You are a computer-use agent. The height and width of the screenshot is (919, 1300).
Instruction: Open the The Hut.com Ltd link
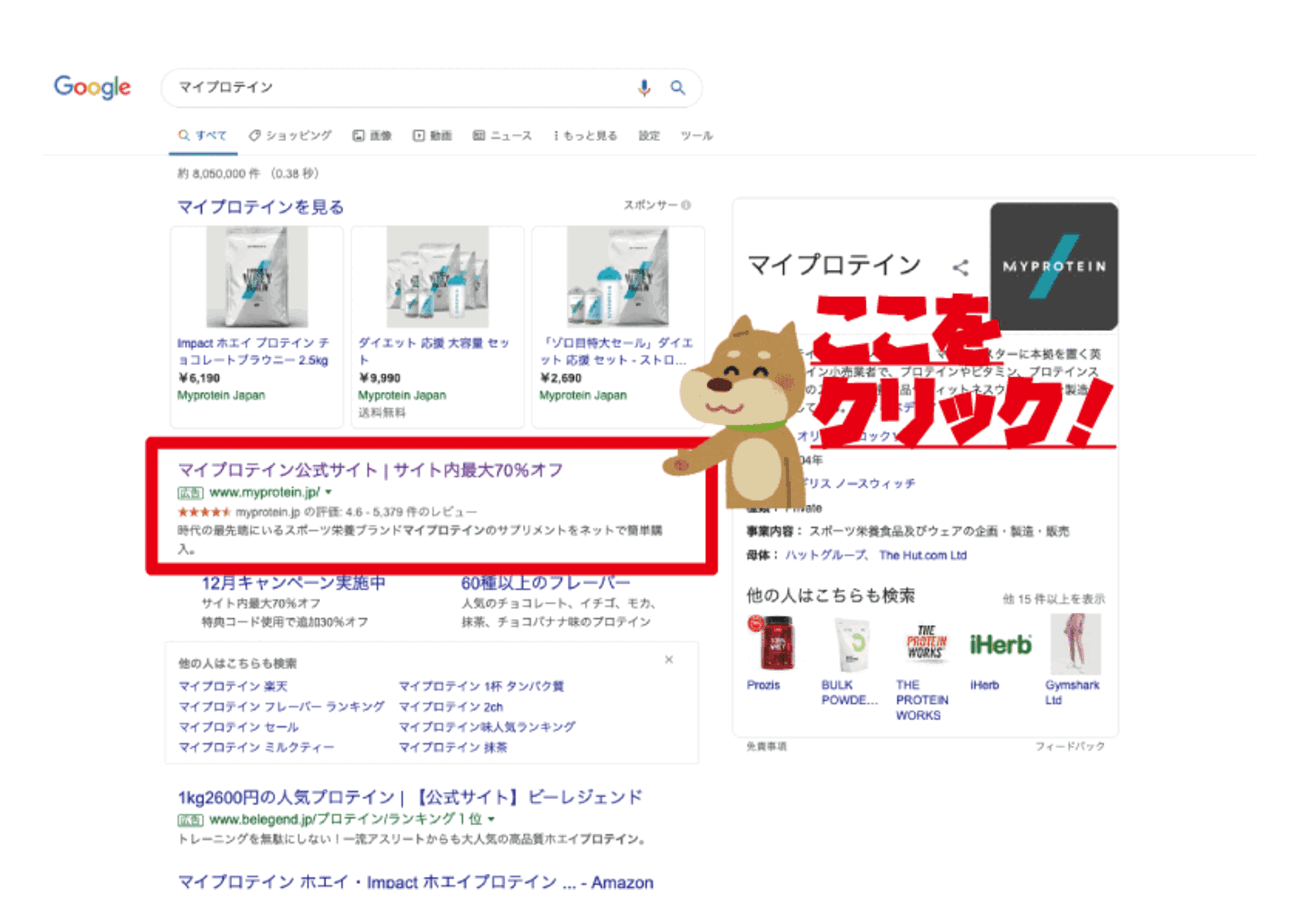923,555
